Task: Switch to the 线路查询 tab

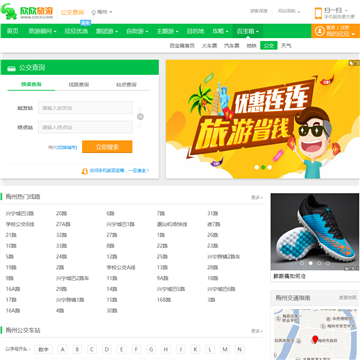Action: [79, 85]
